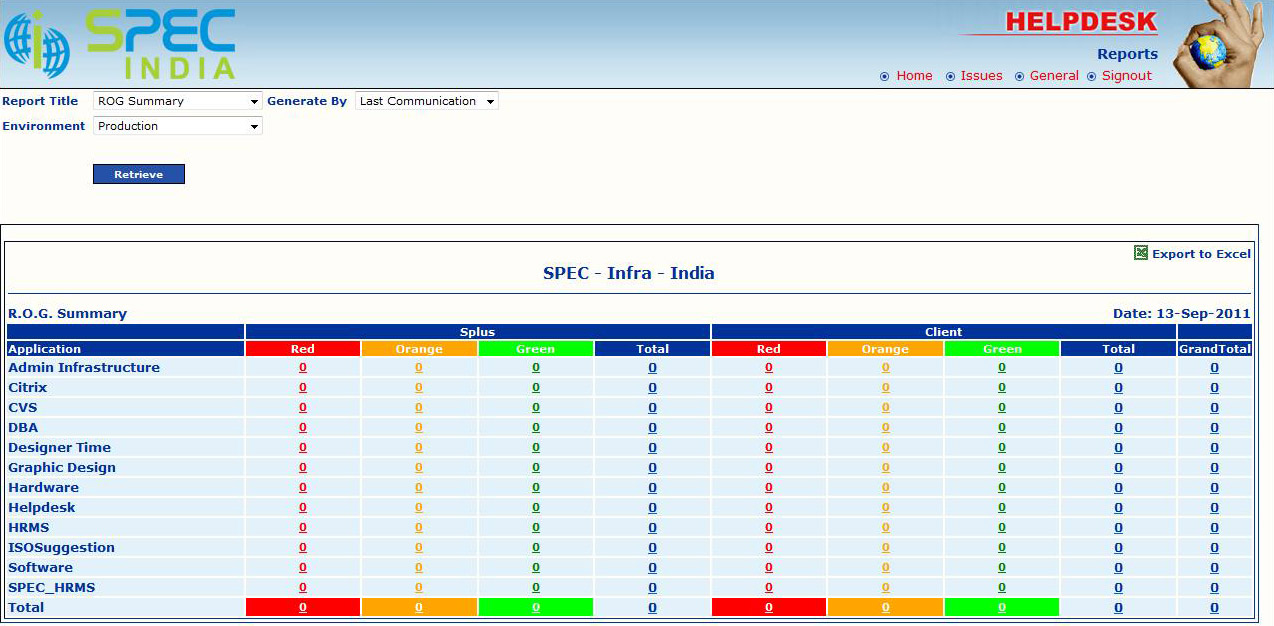Sign out using the Signout link

(1127, 76)
